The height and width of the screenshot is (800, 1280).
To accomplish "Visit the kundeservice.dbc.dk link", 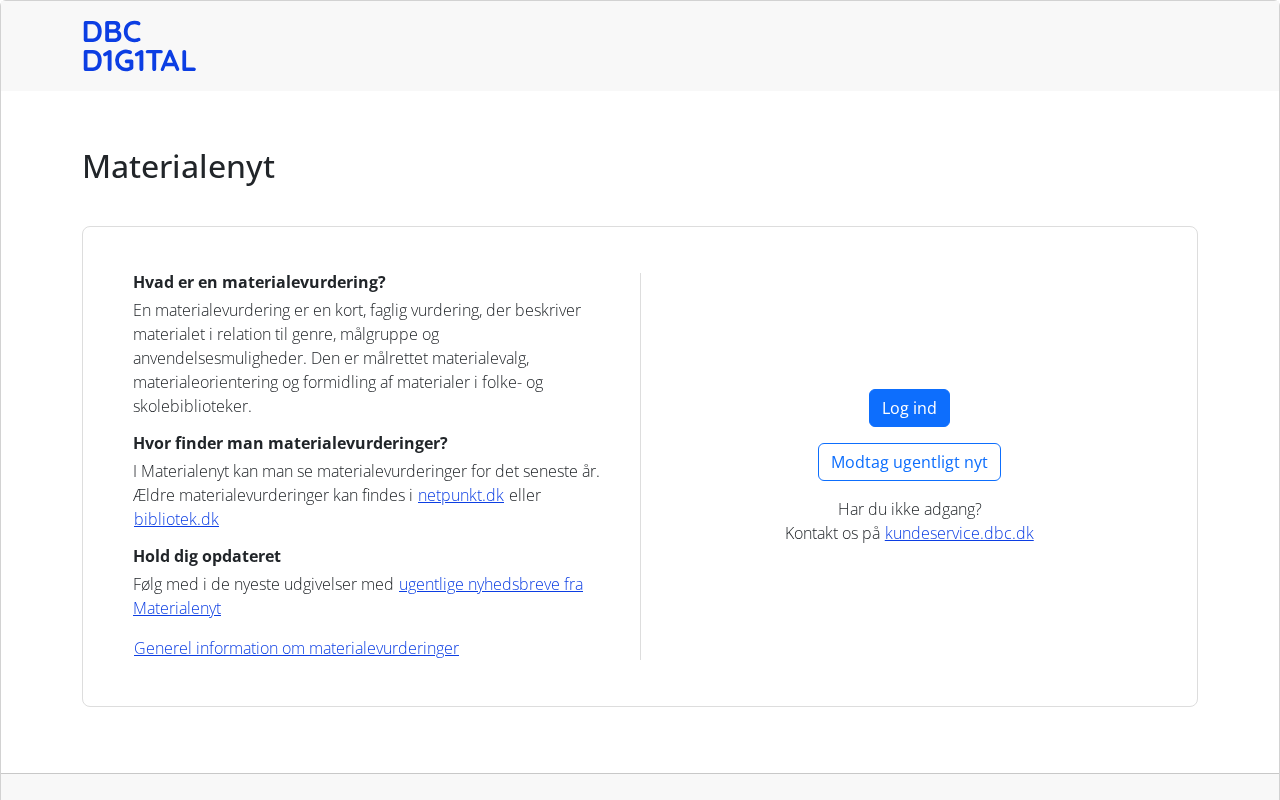I will [959, 533].
